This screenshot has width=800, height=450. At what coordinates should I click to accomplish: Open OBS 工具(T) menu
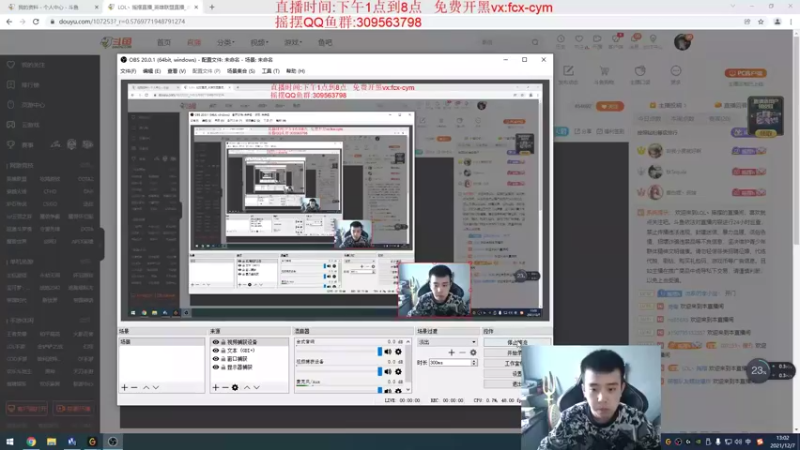270,71
